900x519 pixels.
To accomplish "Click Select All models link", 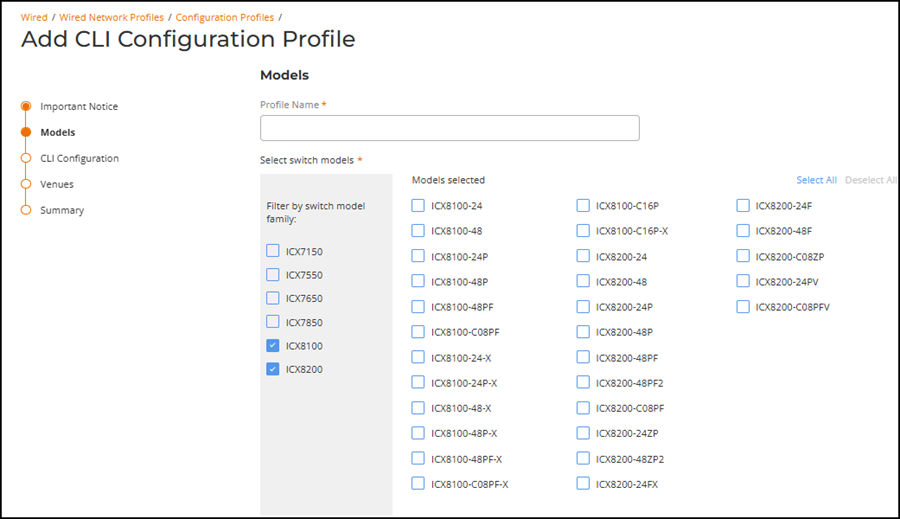I will pyautogui.click(x=816, y=180).
